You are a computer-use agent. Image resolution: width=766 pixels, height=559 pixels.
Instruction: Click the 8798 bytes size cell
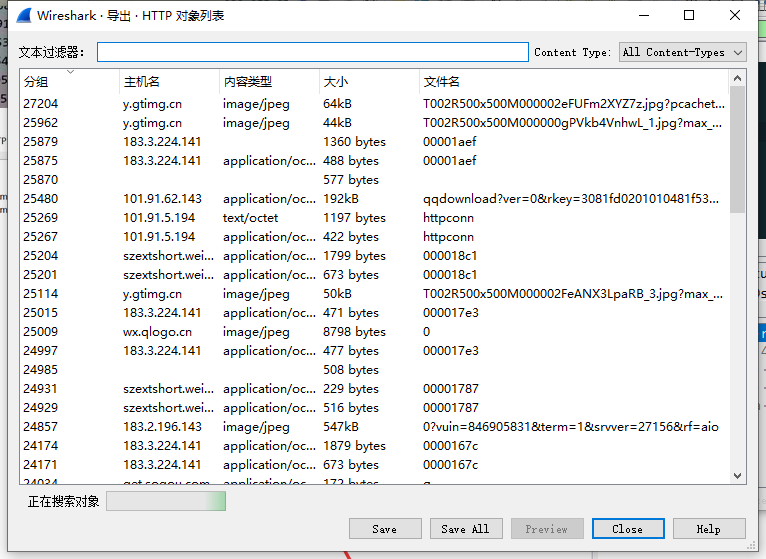pos(354,332)
